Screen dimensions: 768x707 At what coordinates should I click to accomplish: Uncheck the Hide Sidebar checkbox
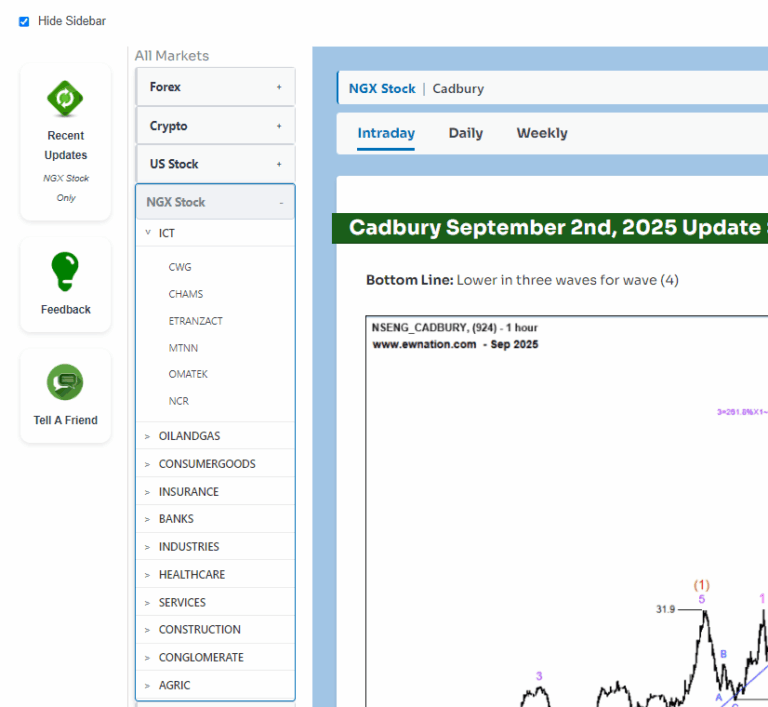point(24,22)
